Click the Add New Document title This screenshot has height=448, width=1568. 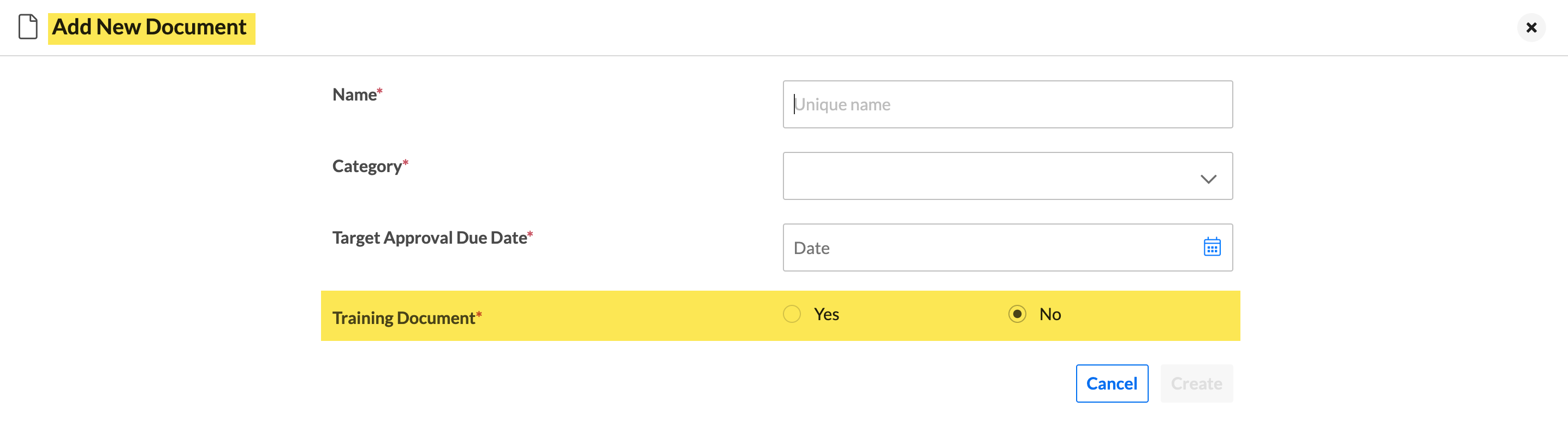150,27
